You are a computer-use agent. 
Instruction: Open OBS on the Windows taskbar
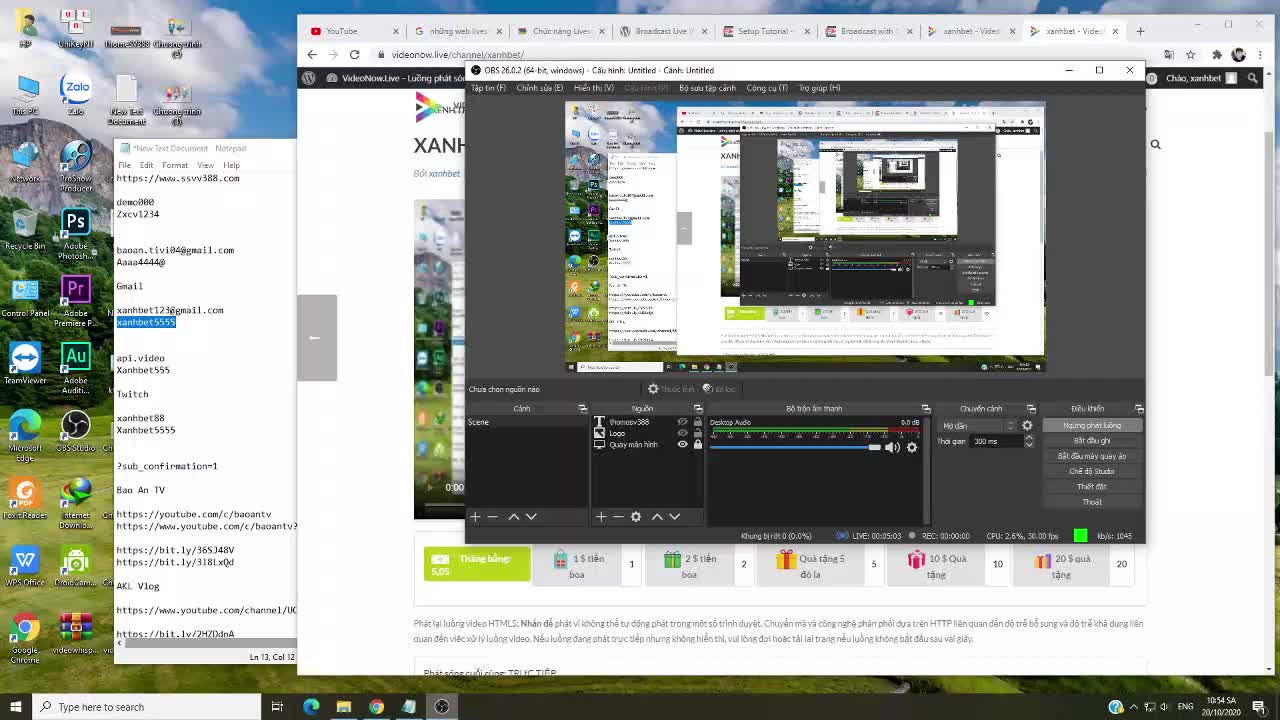click(441, 707)
